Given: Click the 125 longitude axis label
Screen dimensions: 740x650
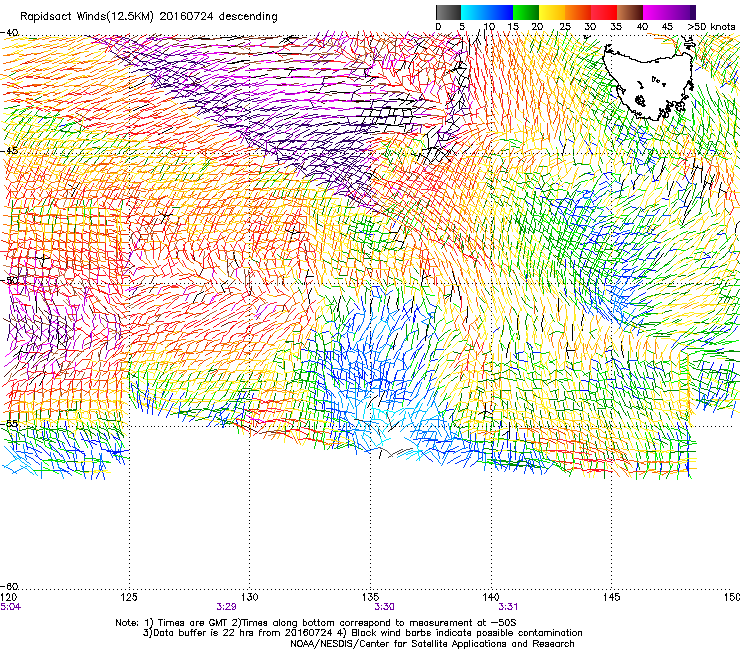Looking at the screenshot, I should tap(129, 598).
